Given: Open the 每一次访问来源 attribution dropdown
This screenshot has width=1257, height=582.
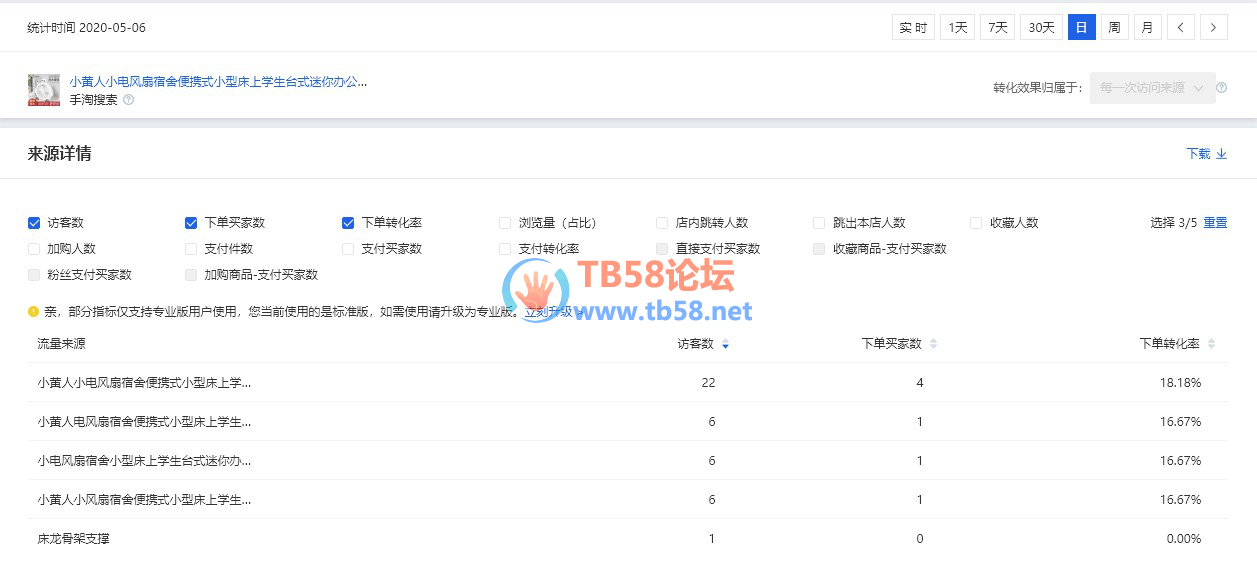Looking at the screenshot, I should [x=1152, y=88].
